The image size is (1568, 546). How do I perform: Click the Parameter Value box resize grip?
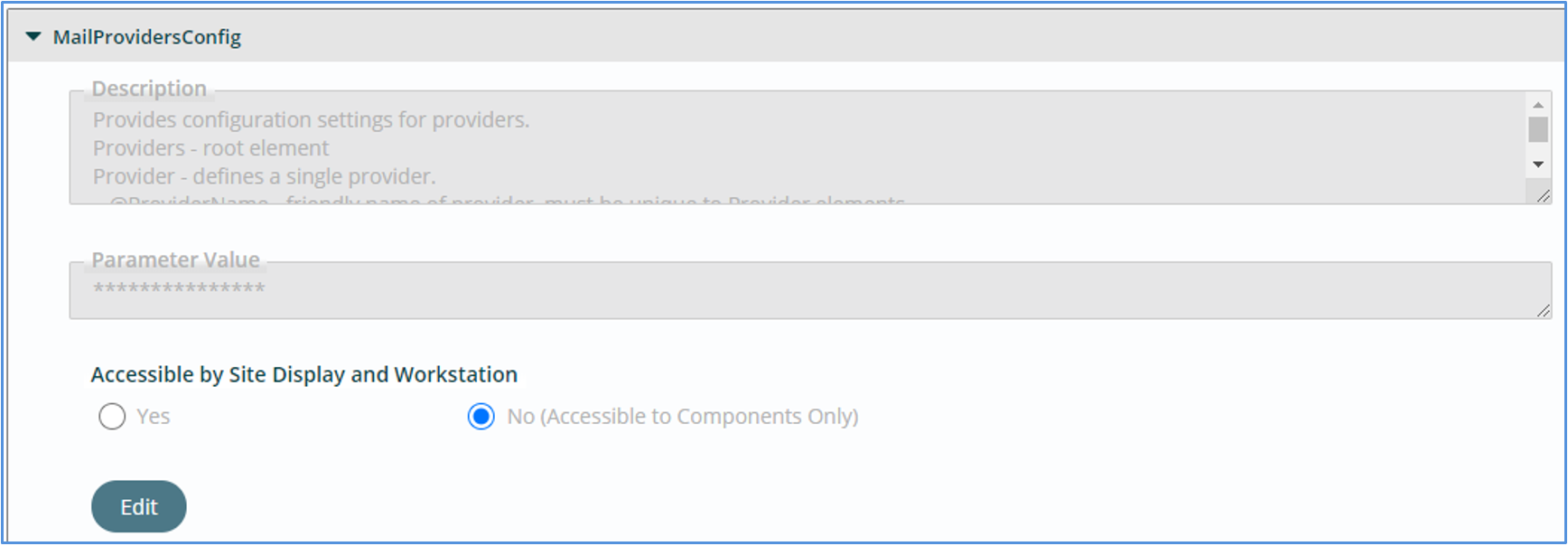tap(1544, 310)
